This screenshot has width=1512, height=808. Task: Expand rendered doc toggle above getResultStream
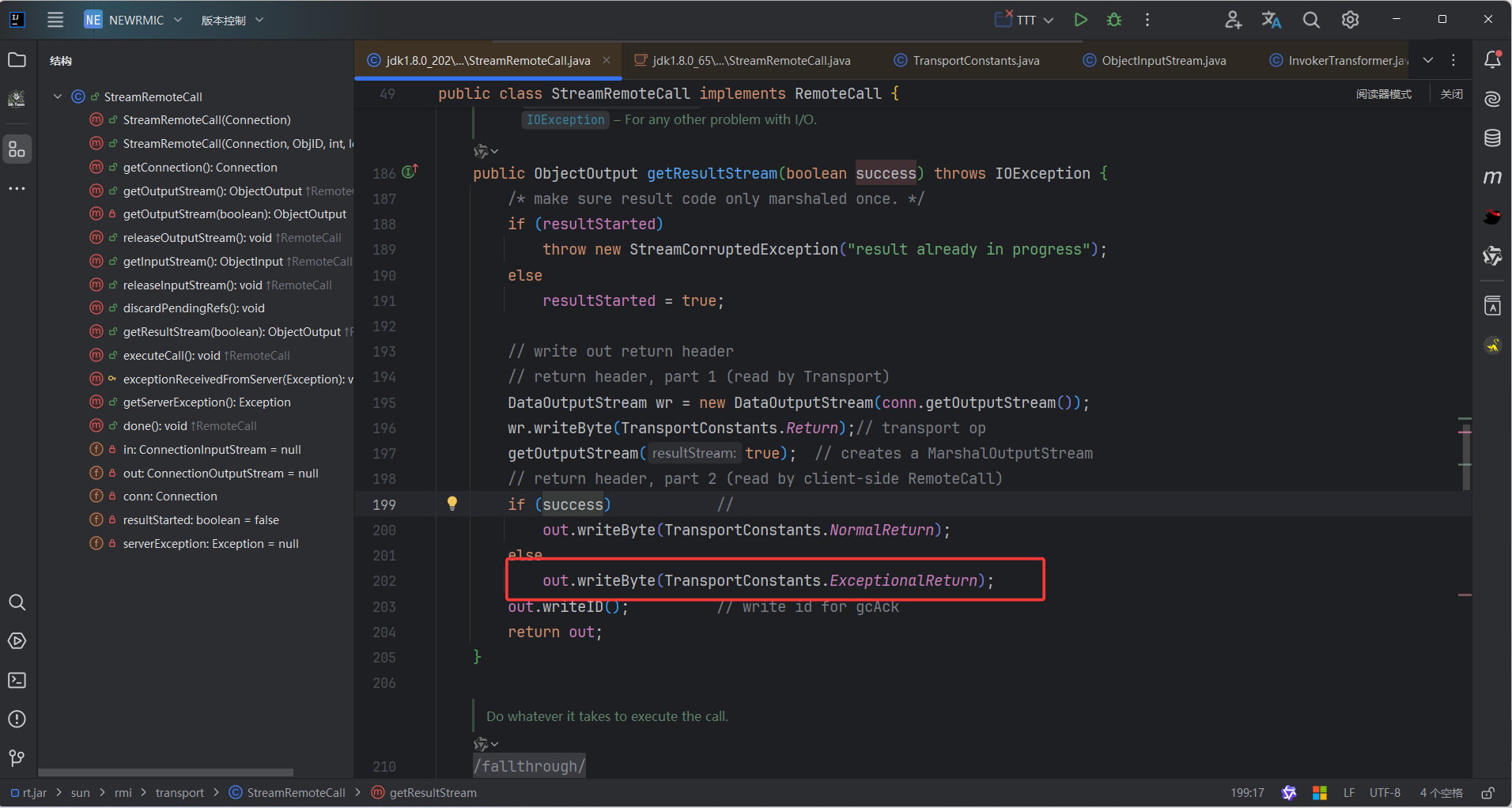point(486,150)
